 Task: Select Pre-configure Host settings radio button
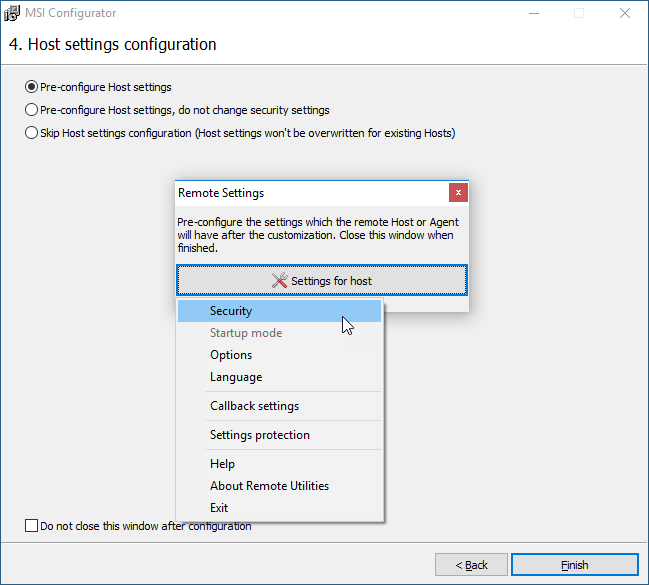32,87
